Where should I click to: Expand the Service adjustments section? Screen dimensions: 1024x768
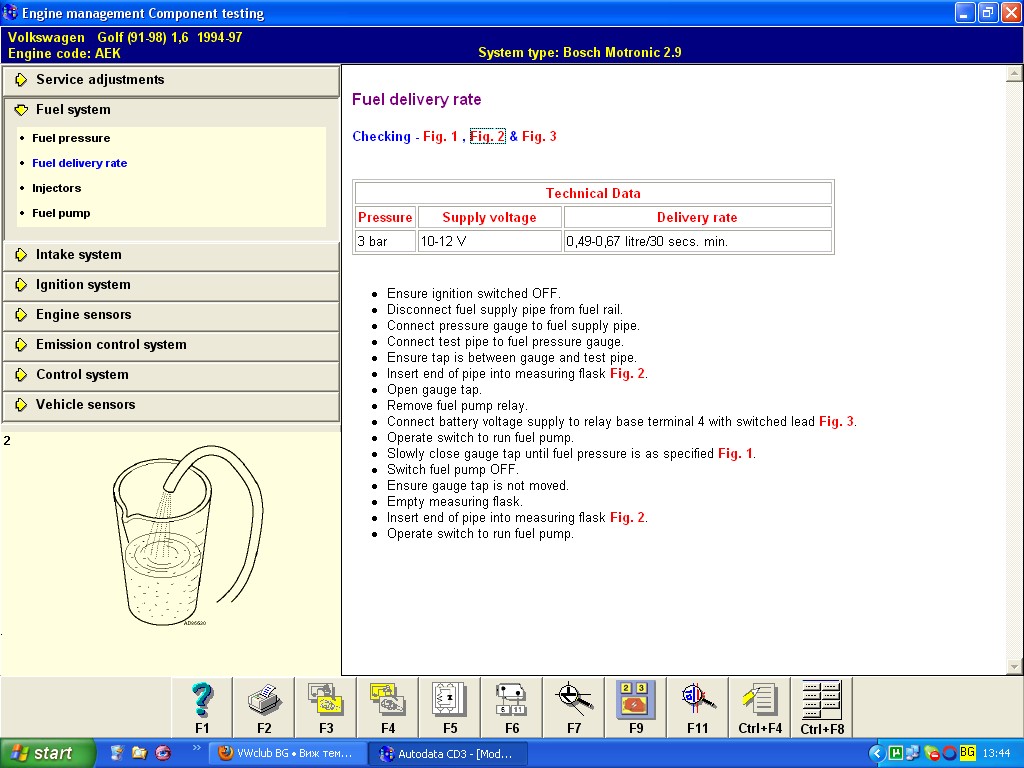pos(100,80)
